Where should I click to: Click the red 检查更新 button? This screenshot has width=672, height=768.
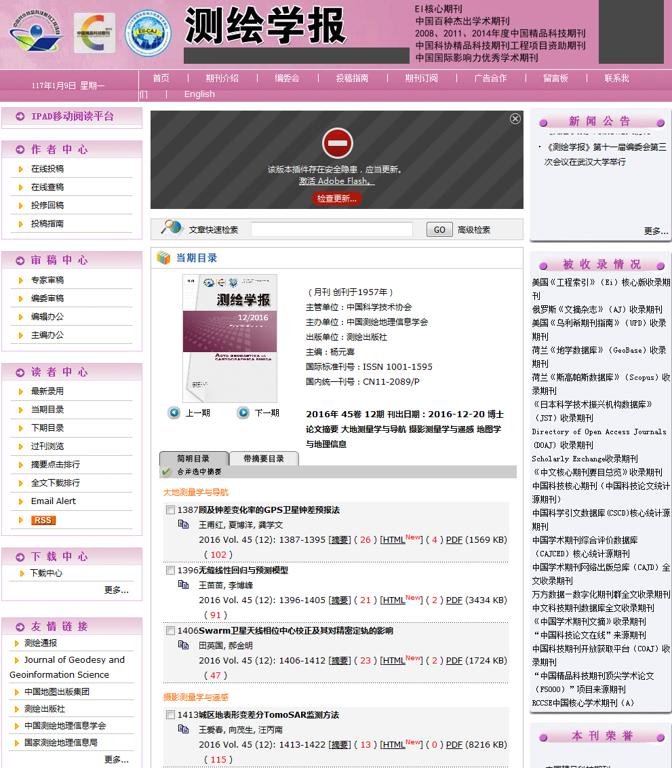tap(336, 198)
